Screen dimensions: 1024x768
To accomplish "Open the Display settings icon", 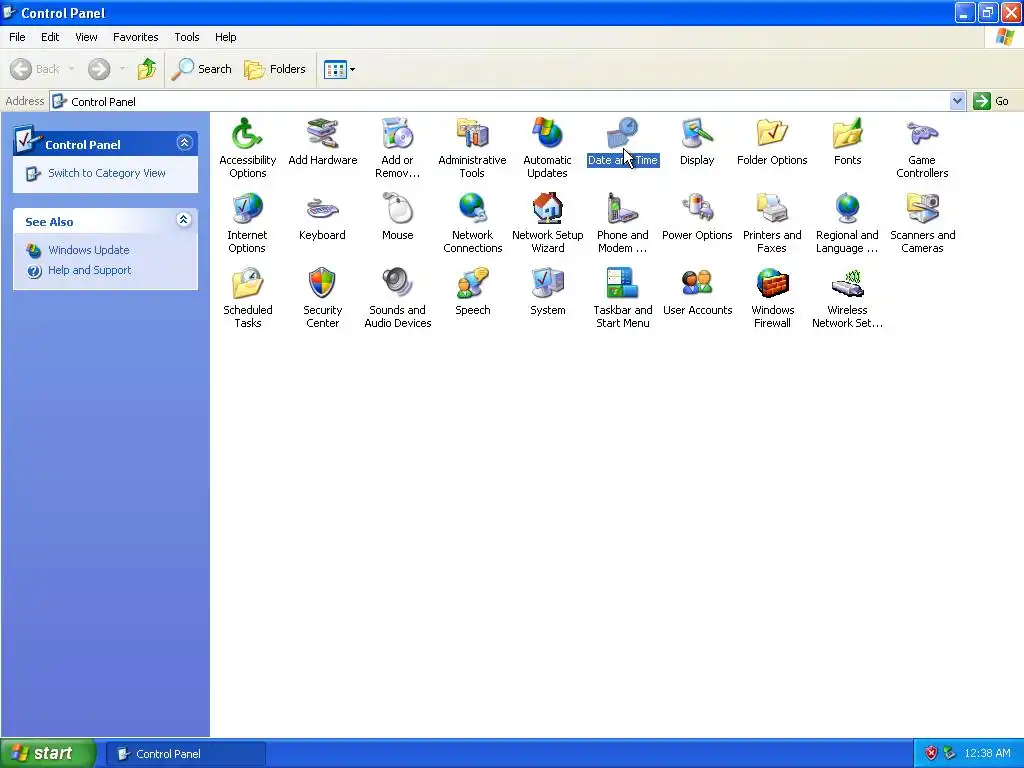I will 697,134.
